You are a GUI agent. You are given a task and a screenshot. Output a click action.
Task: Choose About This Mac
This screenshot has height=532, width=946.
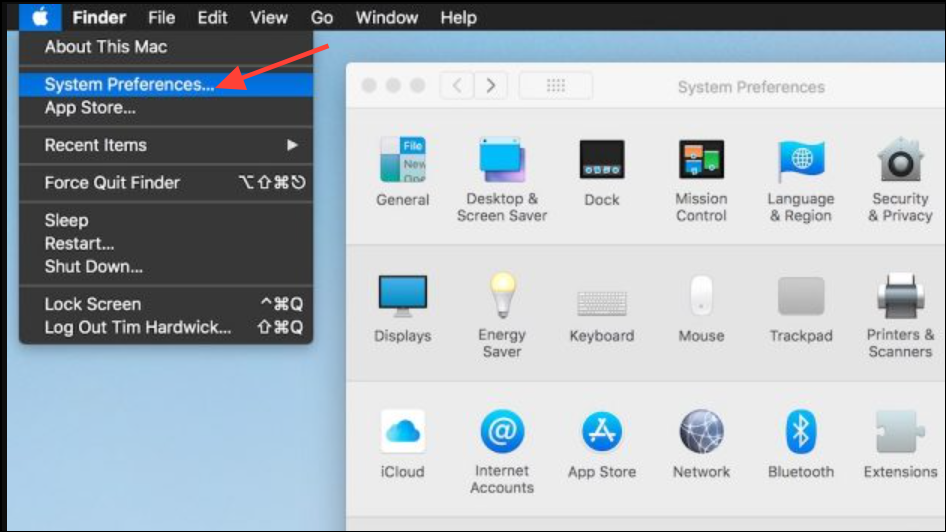tap(166, 47)
